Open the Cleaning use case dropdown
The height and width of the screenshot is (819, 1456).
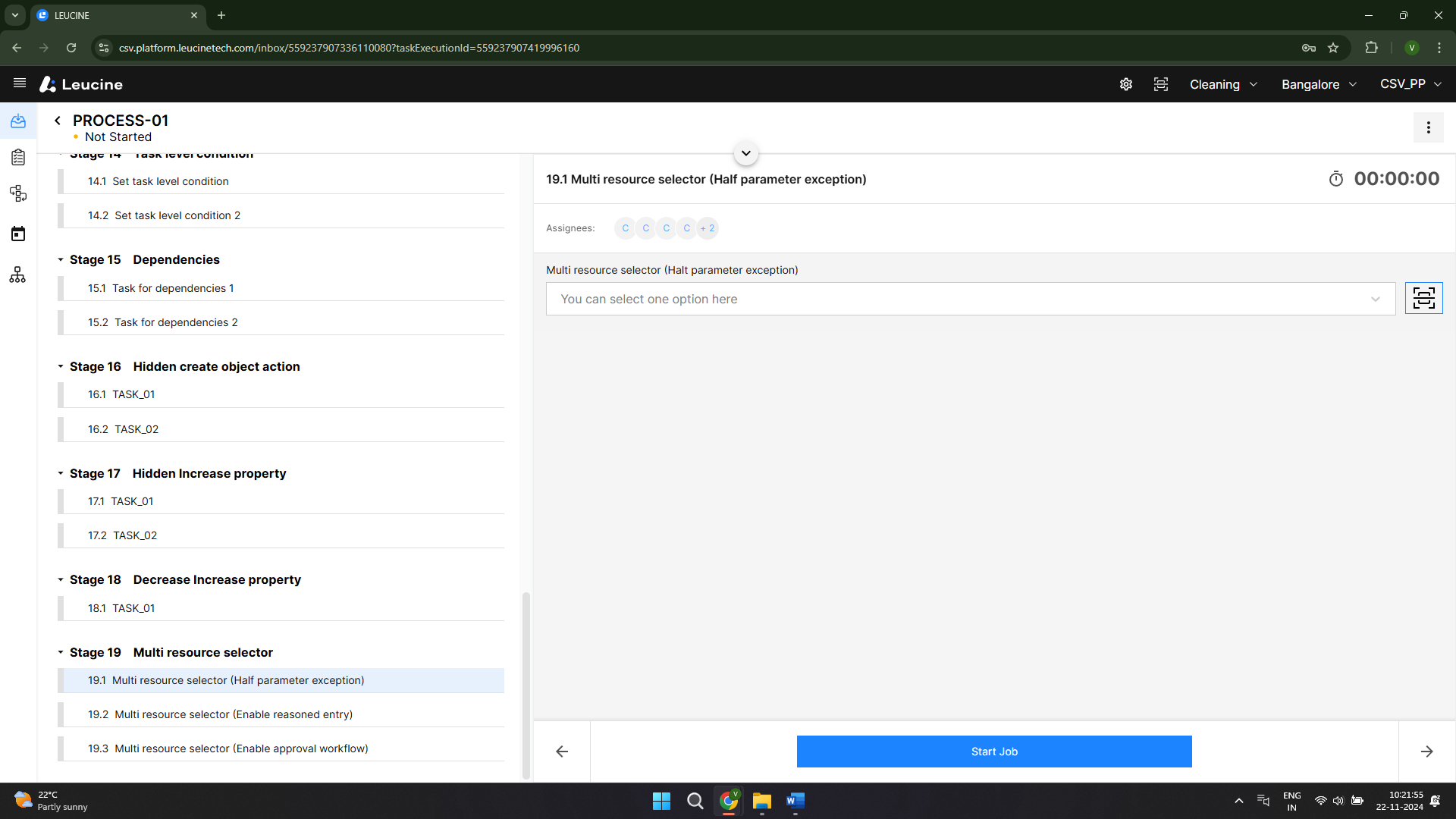[1223, 84]
